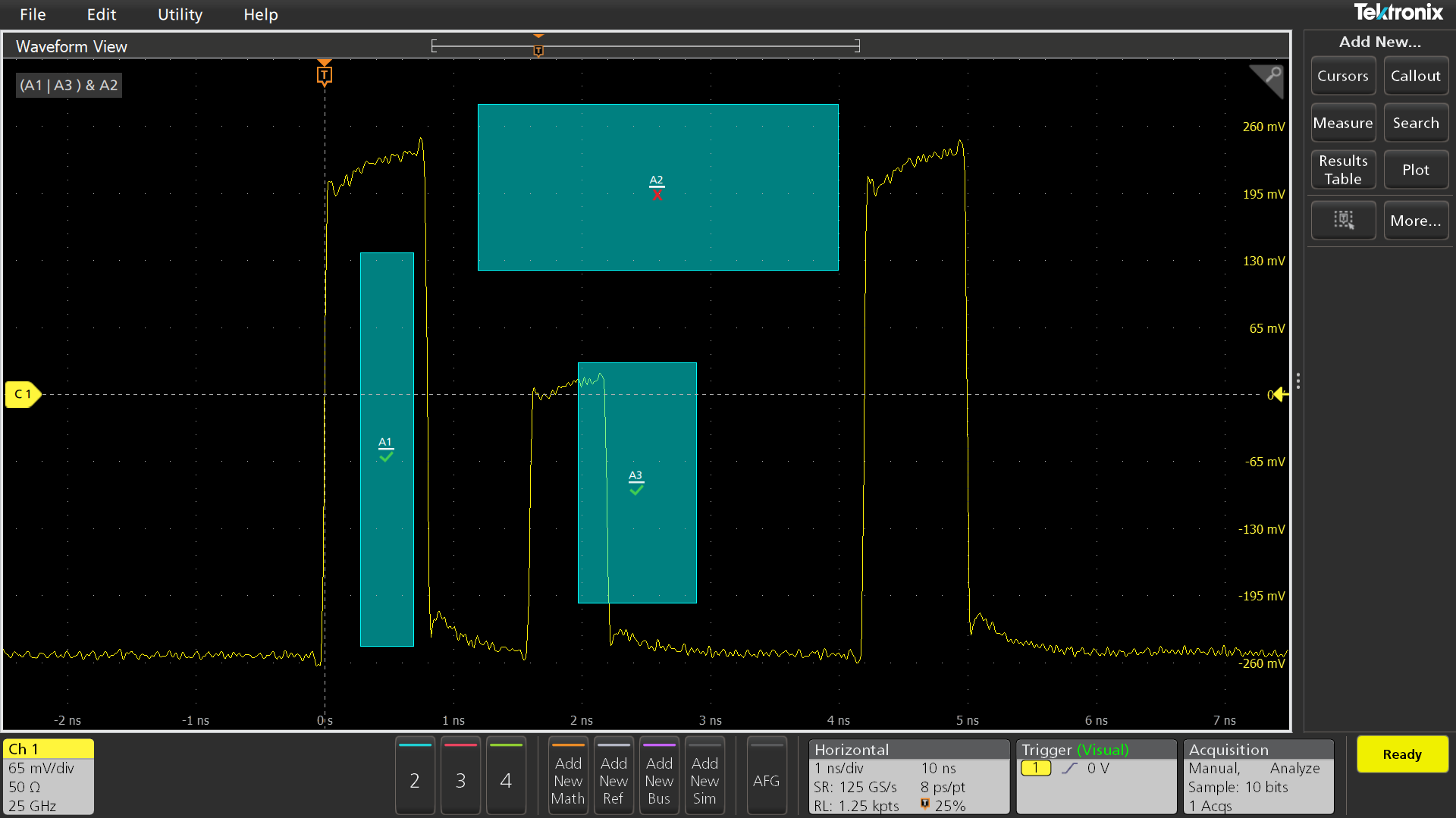Click Add New Sim
This screenshot has height=818, width=1456.
[x=704, y=776]
